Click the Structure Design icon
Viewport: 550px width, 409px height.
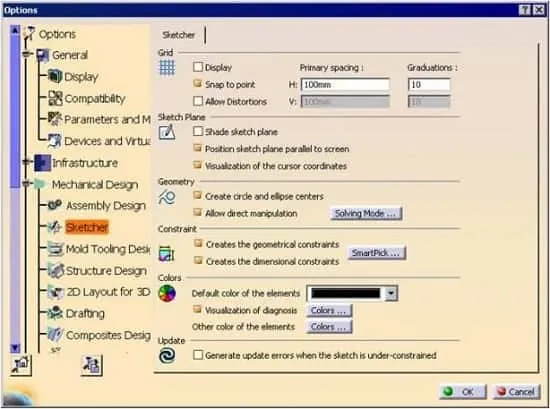[55, 270]
